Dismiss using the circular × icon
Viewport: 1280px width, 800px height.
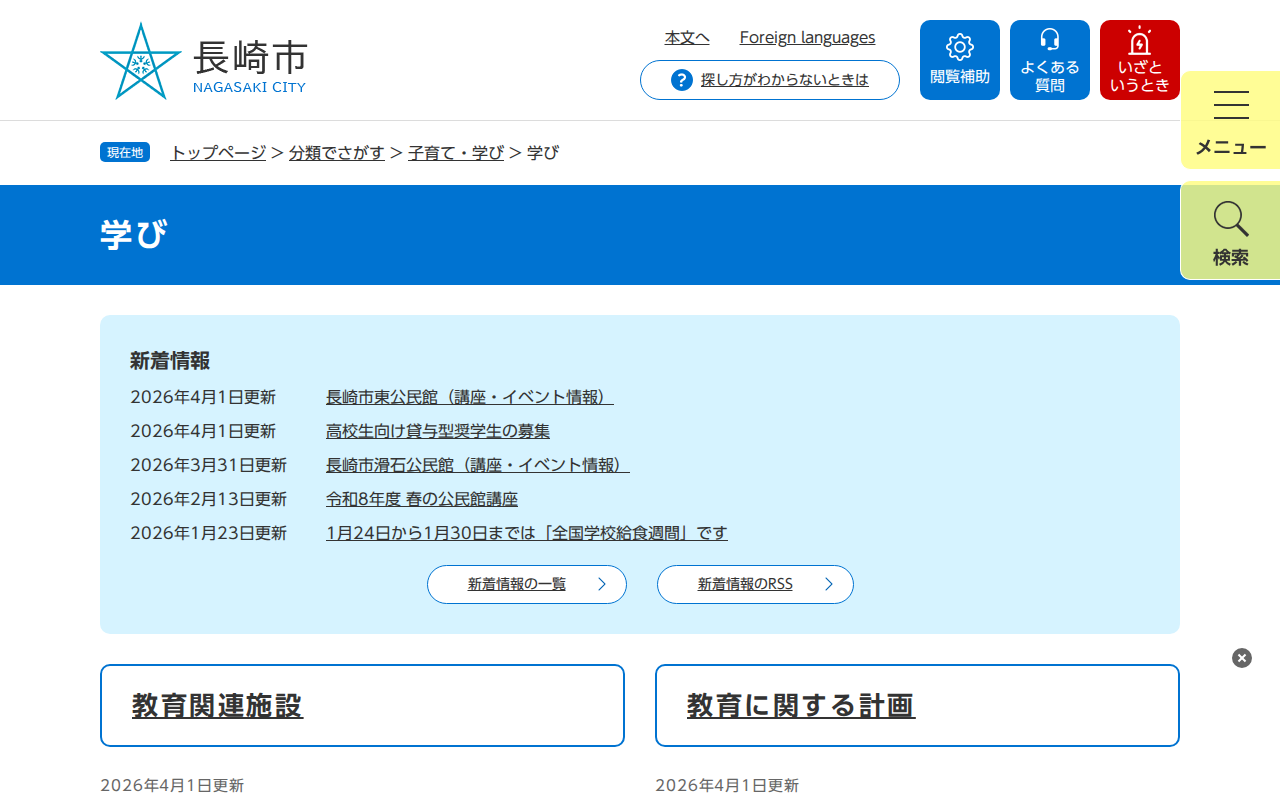pos(1241,657)
